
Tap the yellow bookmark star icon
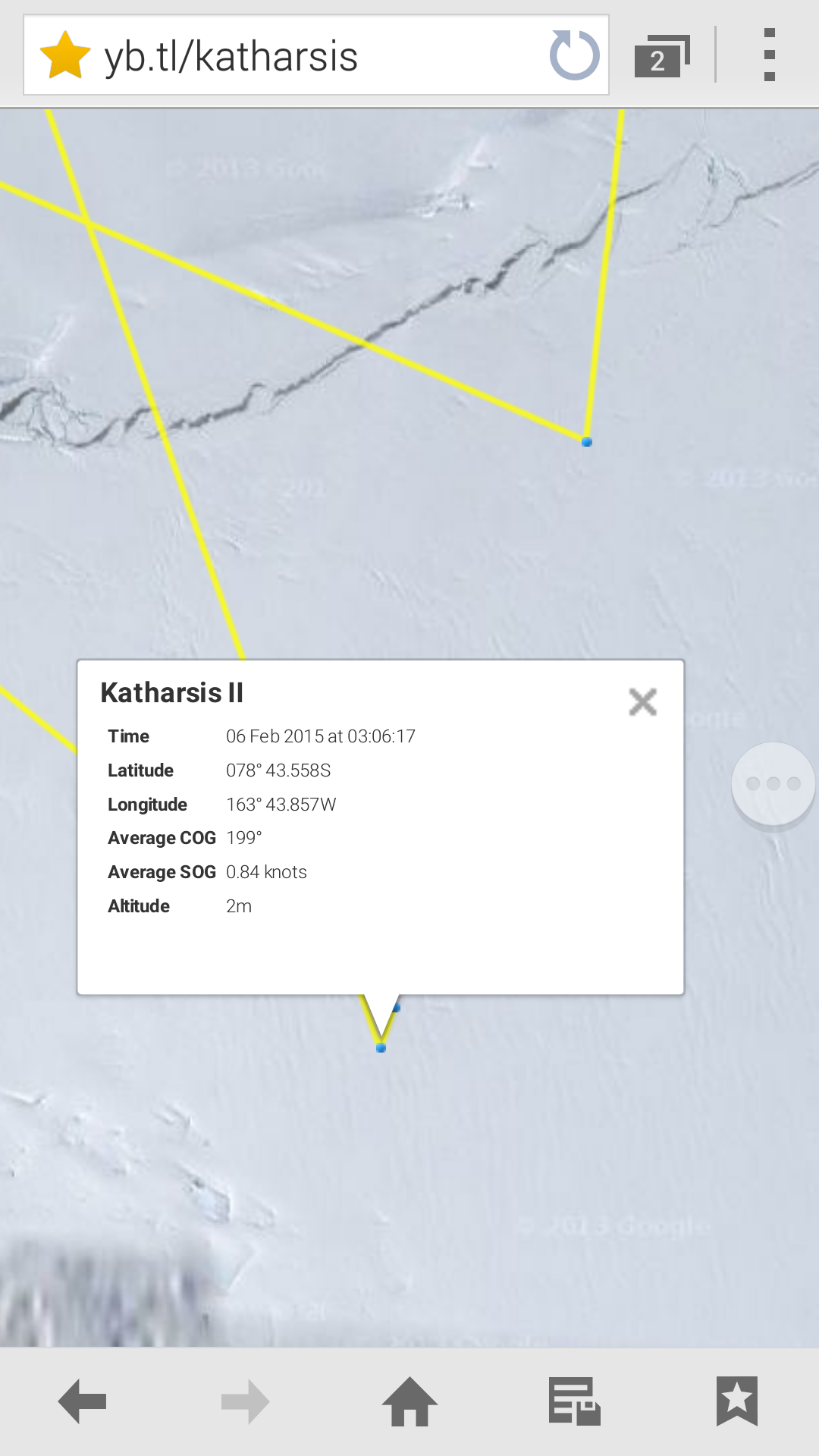point(65,55)
